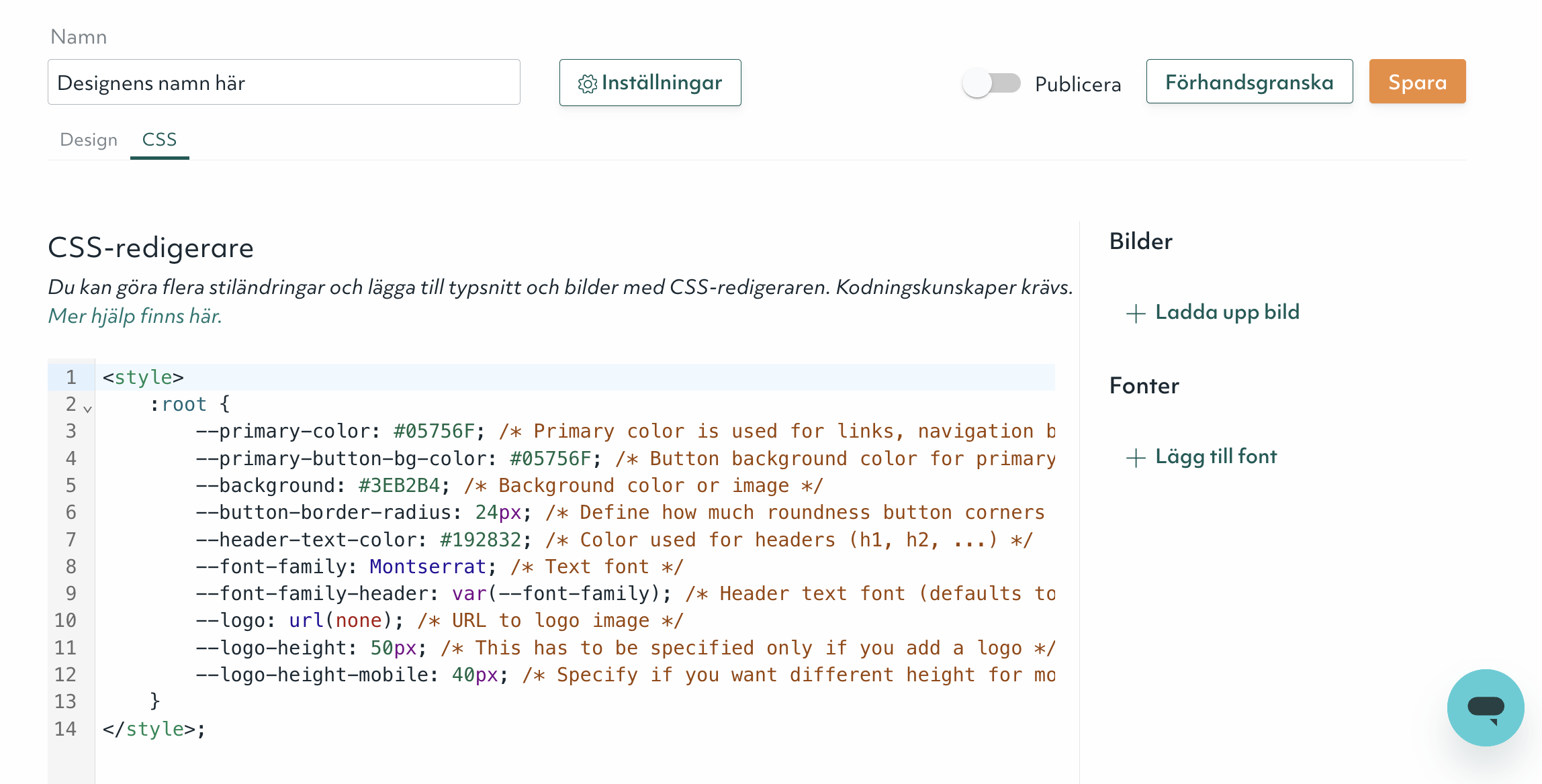
Task: Open the Mer hjälp finns här link
Action: [x=135, y=316]
